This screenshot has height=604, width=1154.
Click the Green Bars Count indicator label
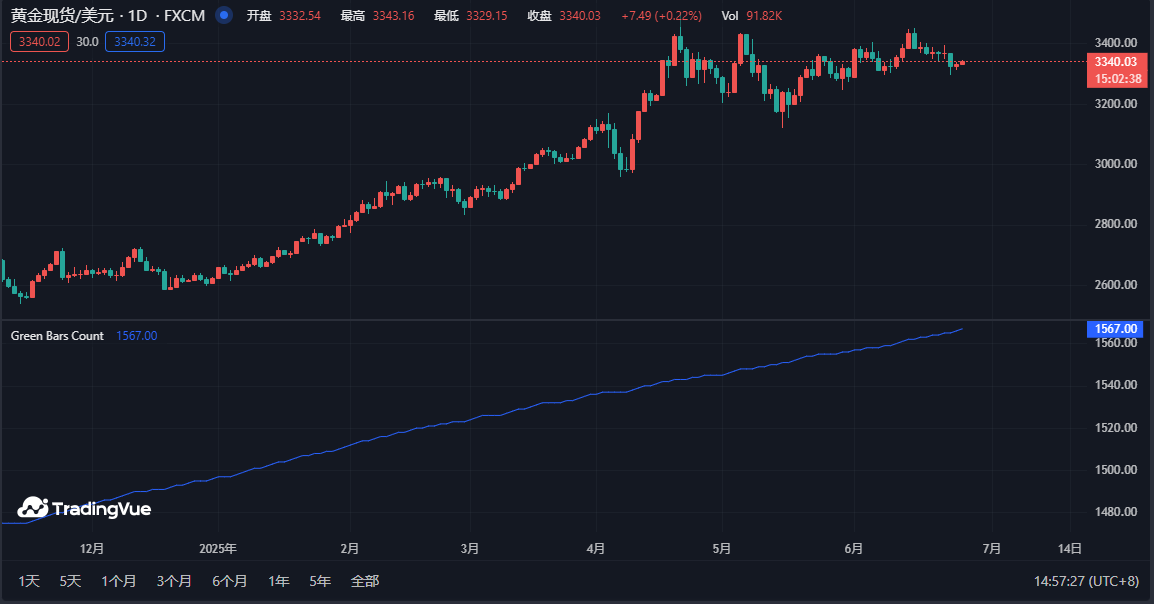[x=57, y=336]
